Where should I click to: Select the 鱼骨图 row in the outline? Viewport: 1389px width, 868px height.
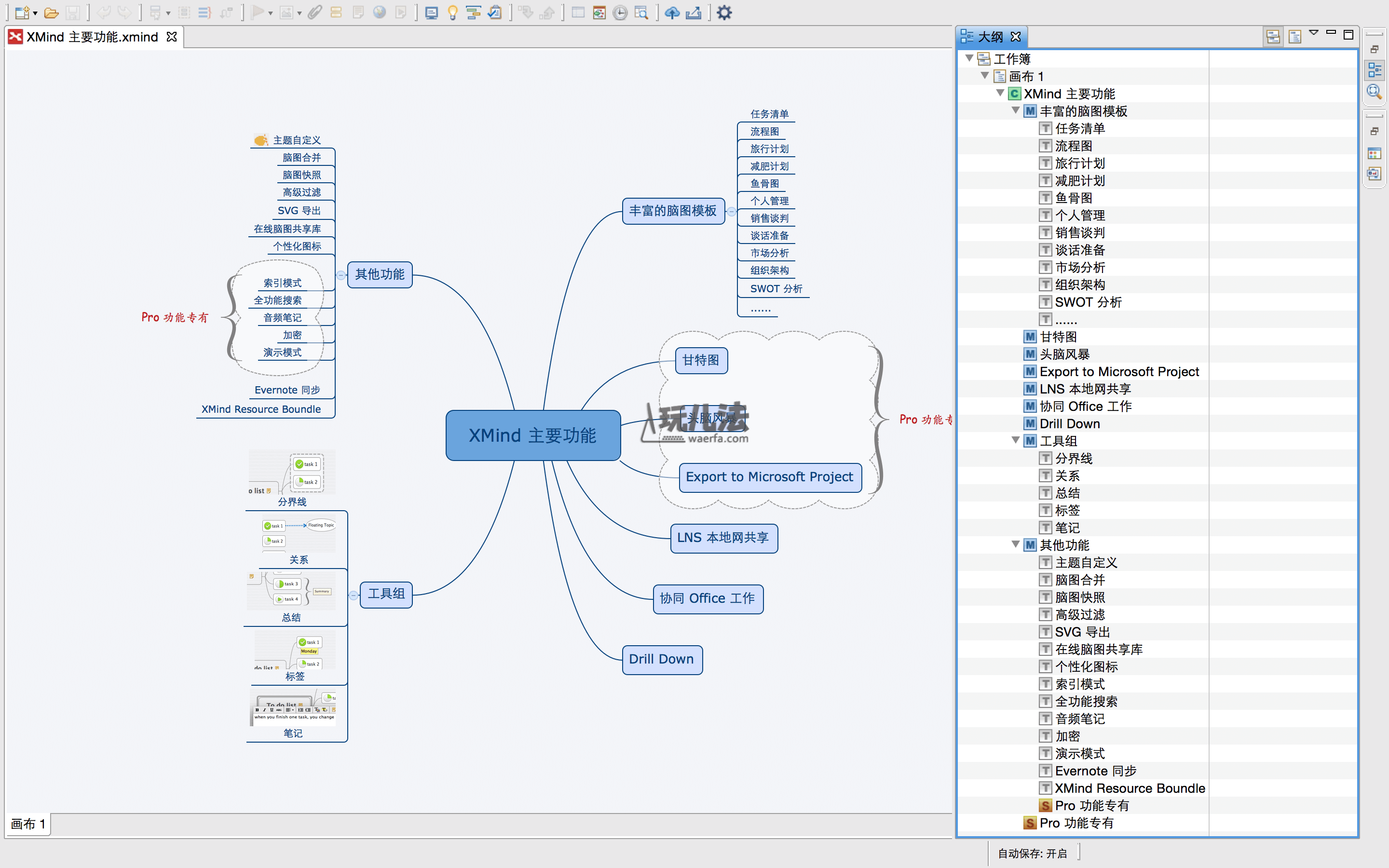[x=1073, y=198]
